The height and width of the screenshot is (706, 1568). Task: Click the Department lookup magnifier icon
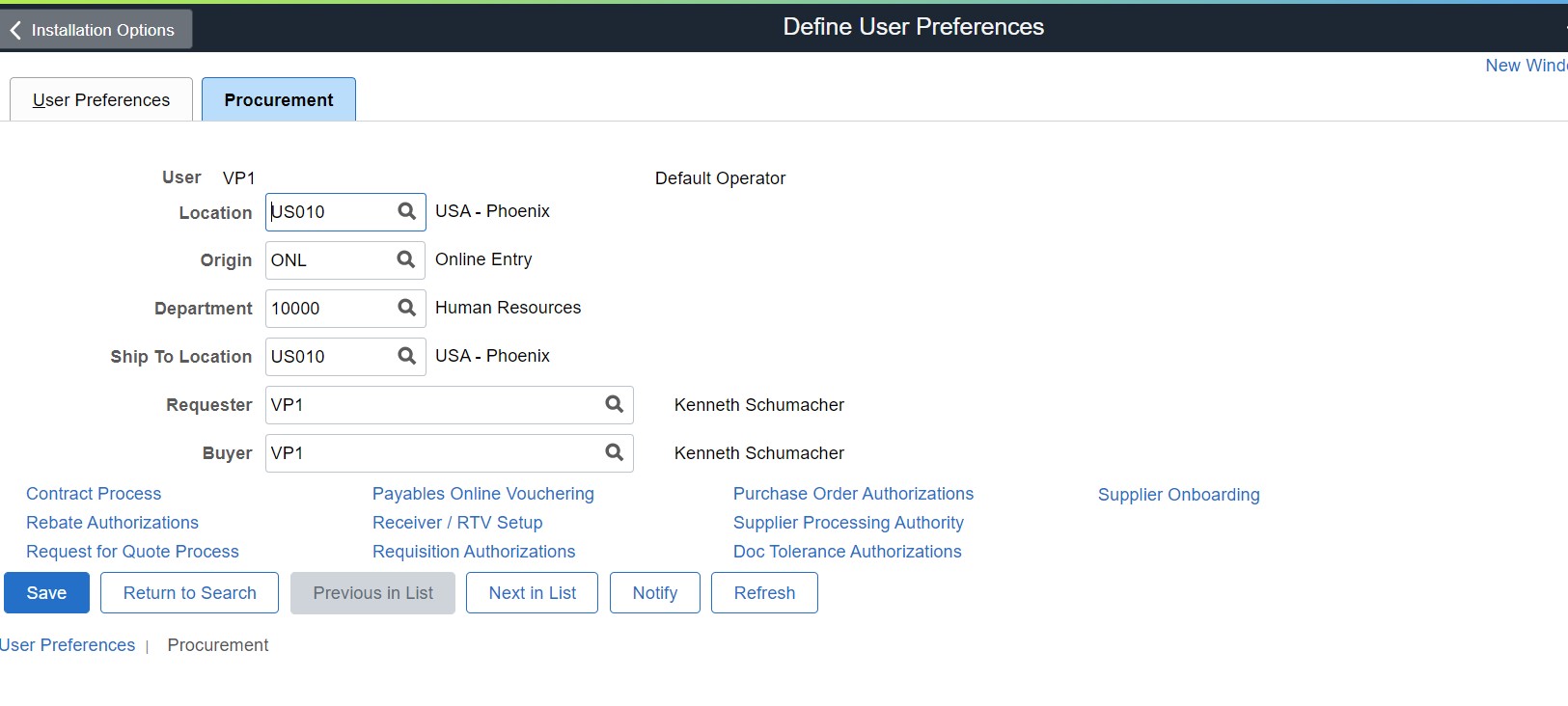(406, 308)
